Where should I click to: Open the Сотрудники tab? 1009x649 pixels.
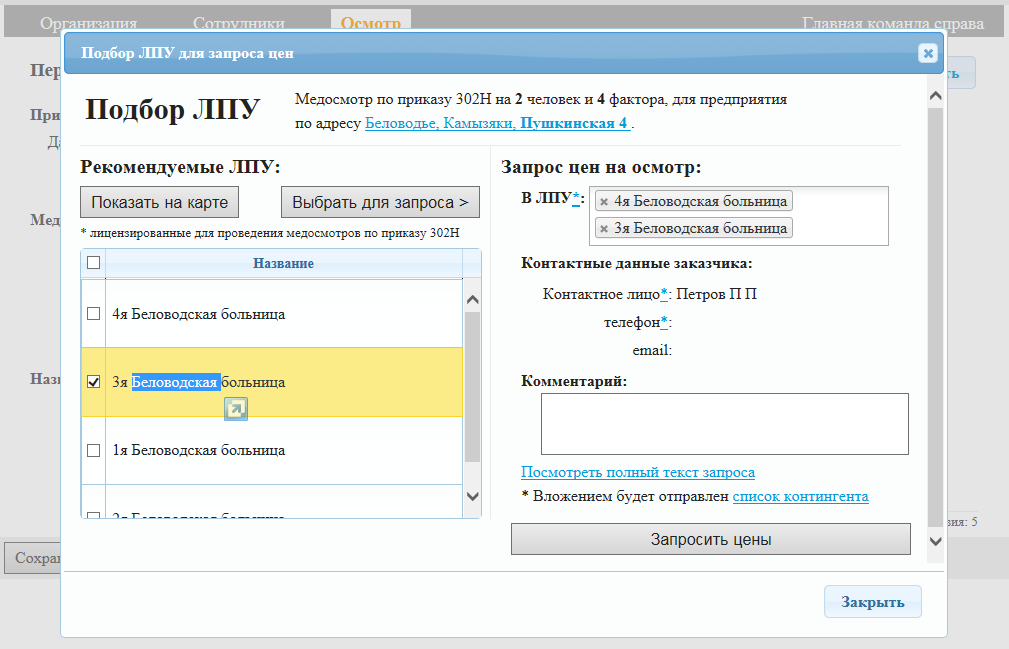(238, 23)
